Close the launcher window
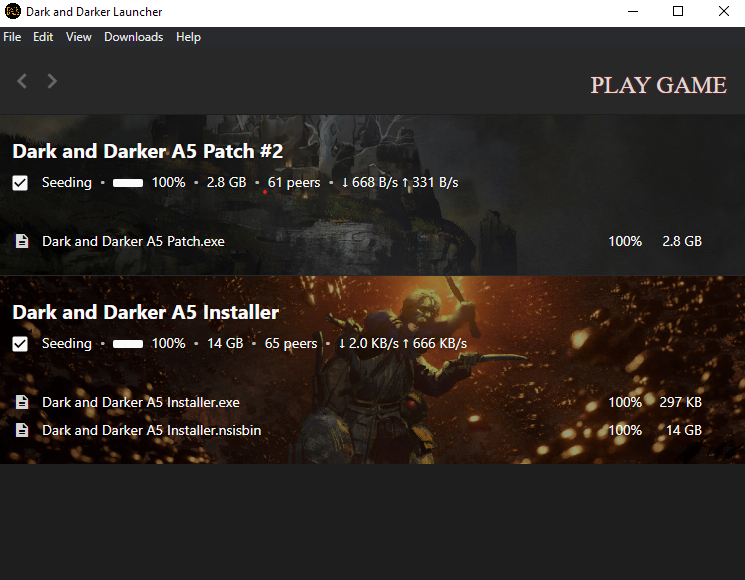Viewport: 745px width, 580px height. pyautogui.click(x=724, y=11)
